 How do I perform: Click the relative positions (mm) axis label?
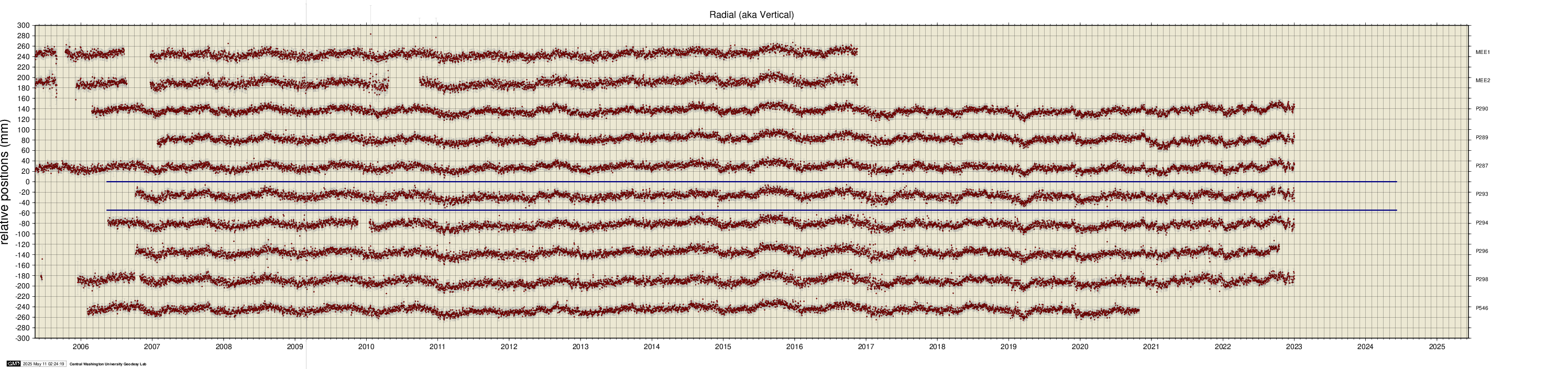5,182
